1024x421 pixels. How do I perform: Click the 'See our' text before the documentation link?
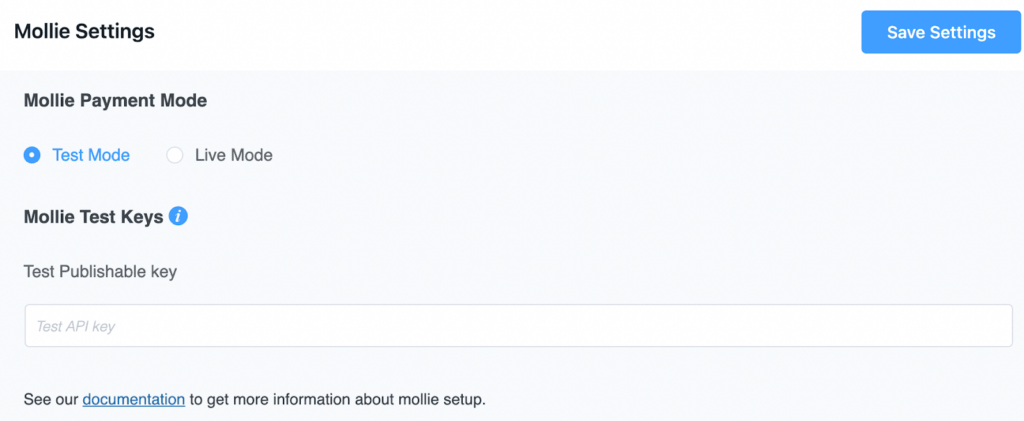[51, 399]
